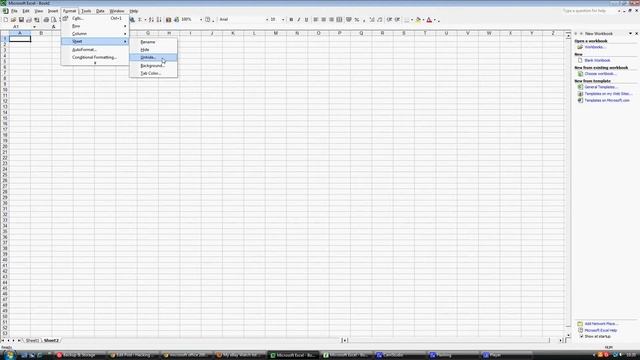Click the General Templates link
This screenshot has height=360, width=640.
601,87
